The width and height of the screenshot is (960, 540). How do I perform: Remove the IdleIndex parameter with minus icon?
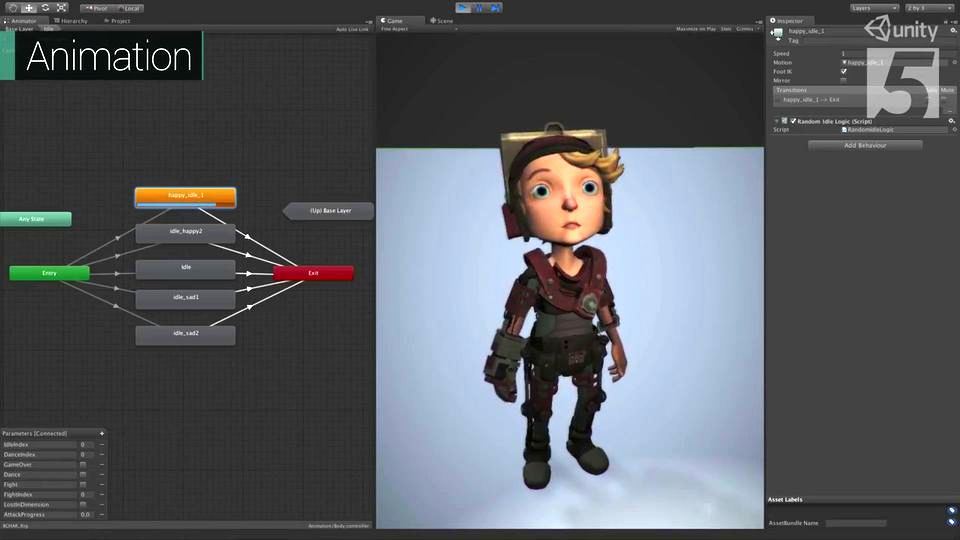coord(101,444)
